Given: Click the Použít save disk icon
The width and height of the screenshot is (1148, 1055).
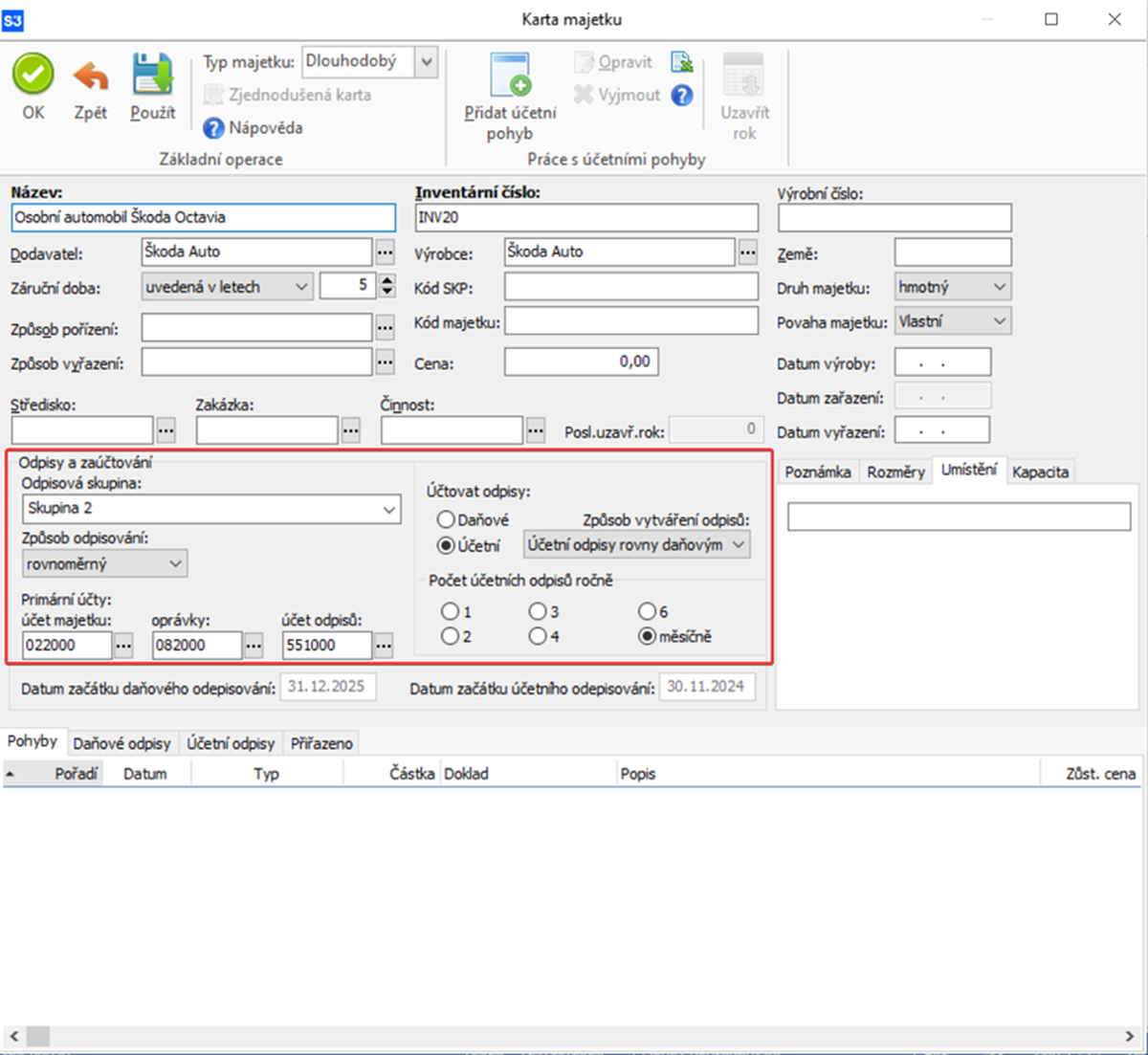Looking at the screenshot, I should 152,75.
